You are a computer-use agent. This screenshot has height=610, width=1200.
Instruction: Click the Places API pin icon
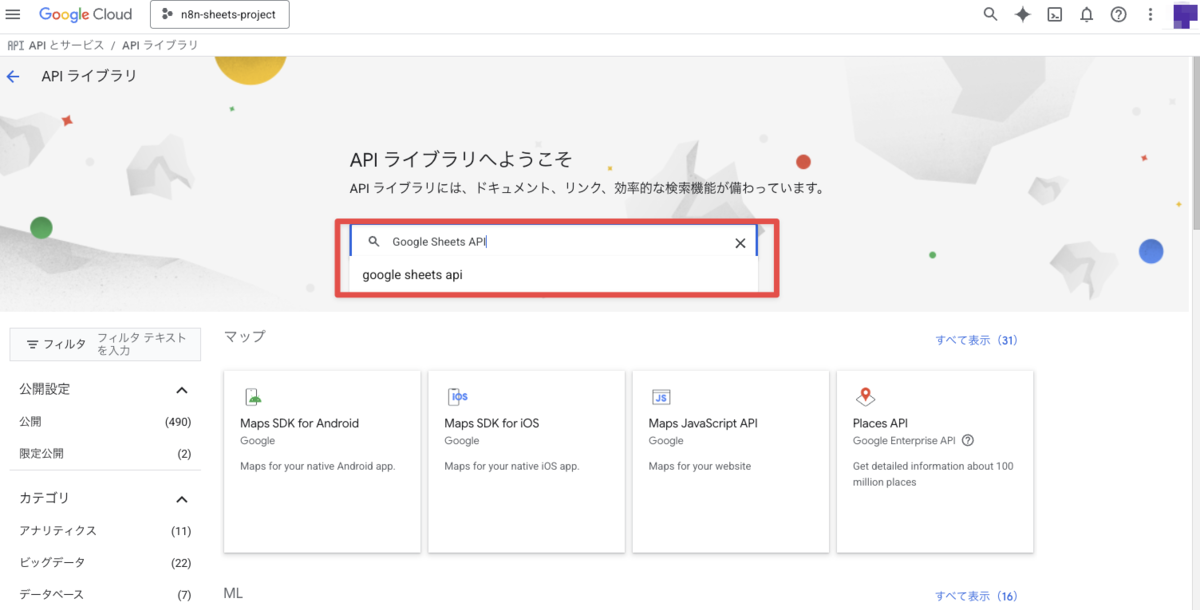tap(865, 397)
